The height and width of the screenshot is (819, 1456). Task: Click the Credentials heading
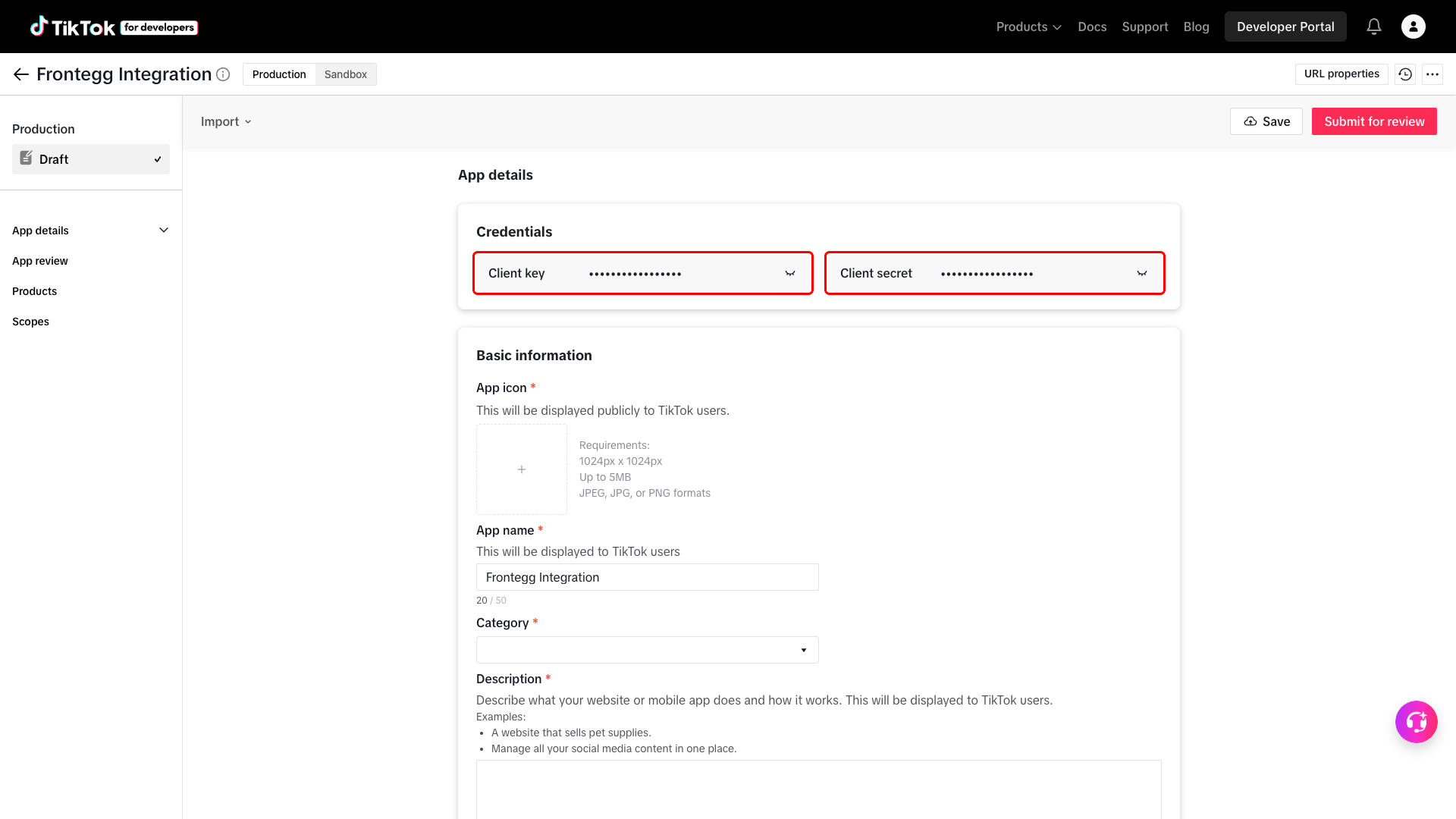pos(514,232)
